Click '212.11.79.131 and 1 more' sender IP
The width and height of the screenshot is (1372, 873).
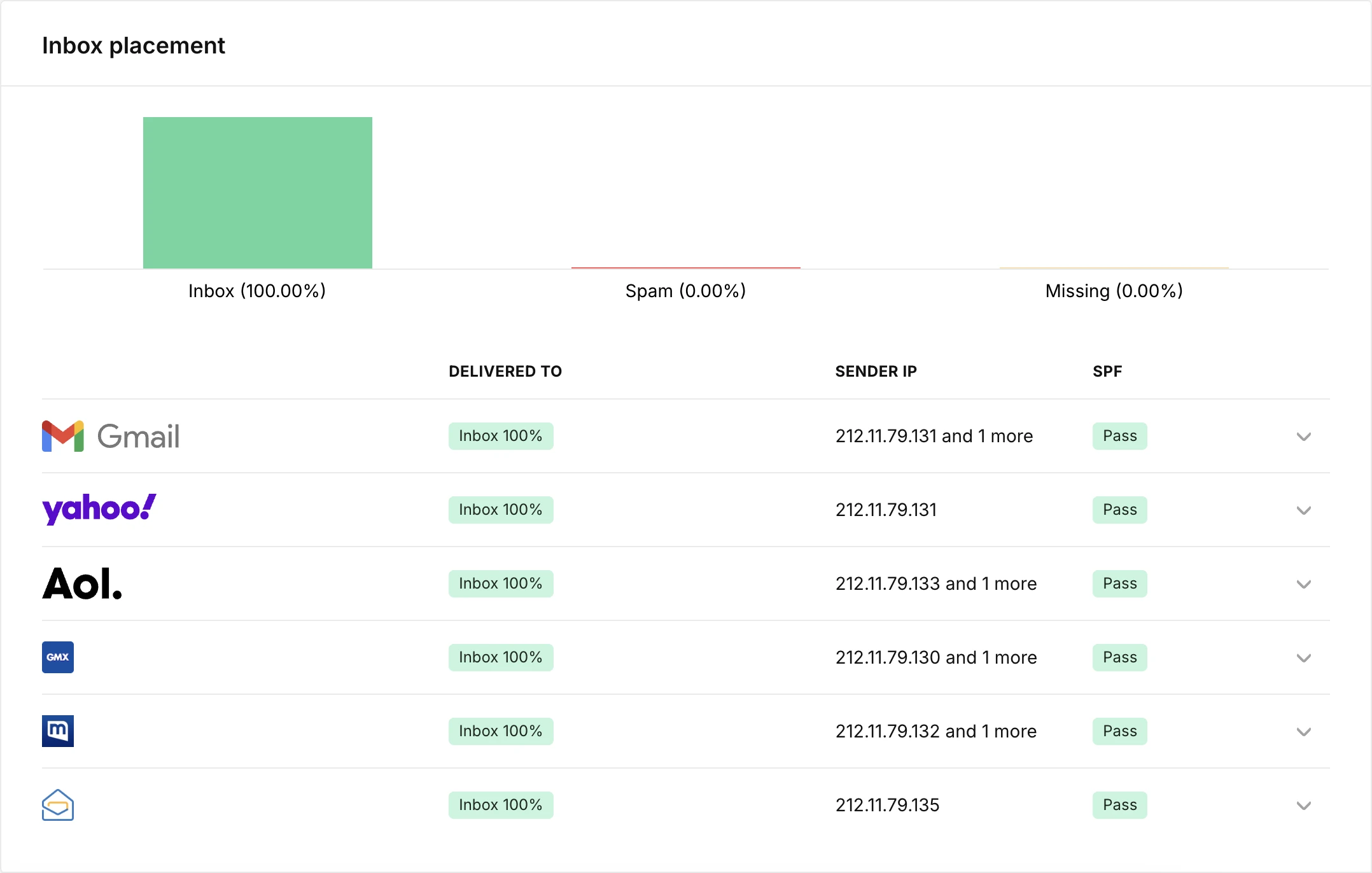click(x=934, y=436)
